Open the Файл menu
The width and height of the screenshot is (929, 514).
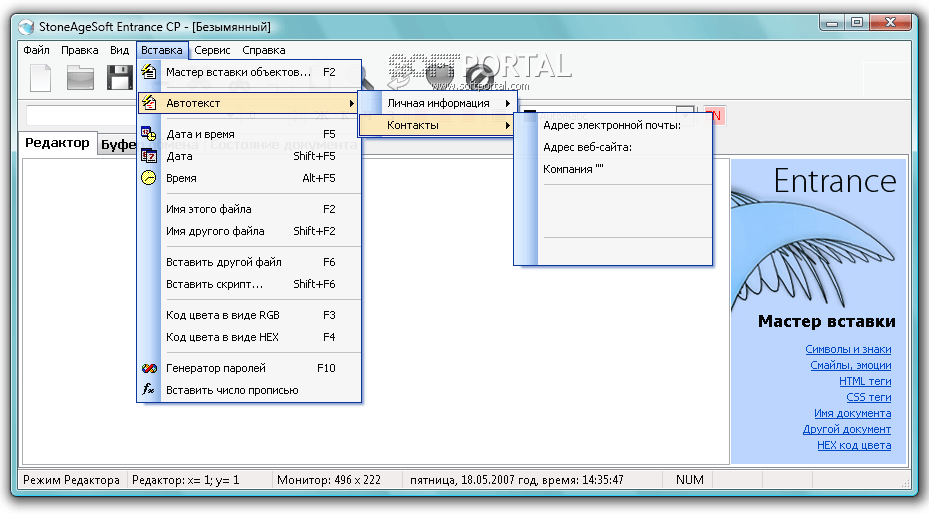36,50
